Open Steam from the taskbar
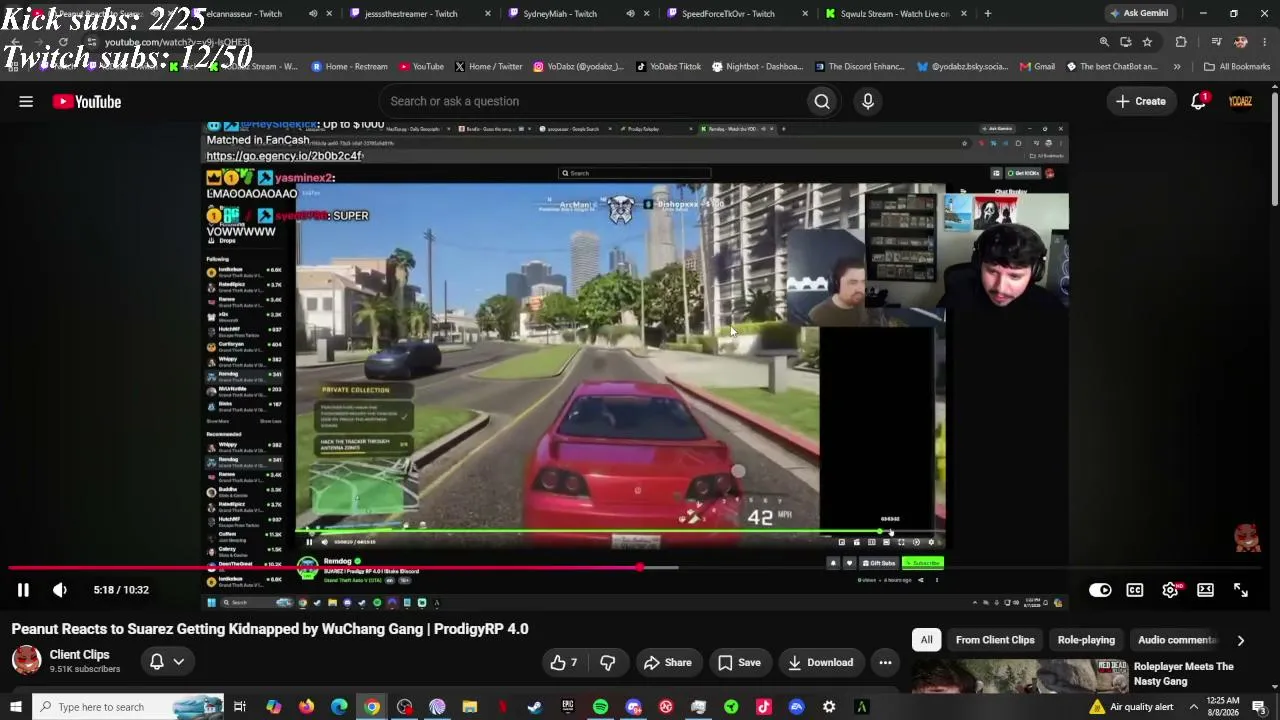The image size is (1280, 720). point(535,707)
